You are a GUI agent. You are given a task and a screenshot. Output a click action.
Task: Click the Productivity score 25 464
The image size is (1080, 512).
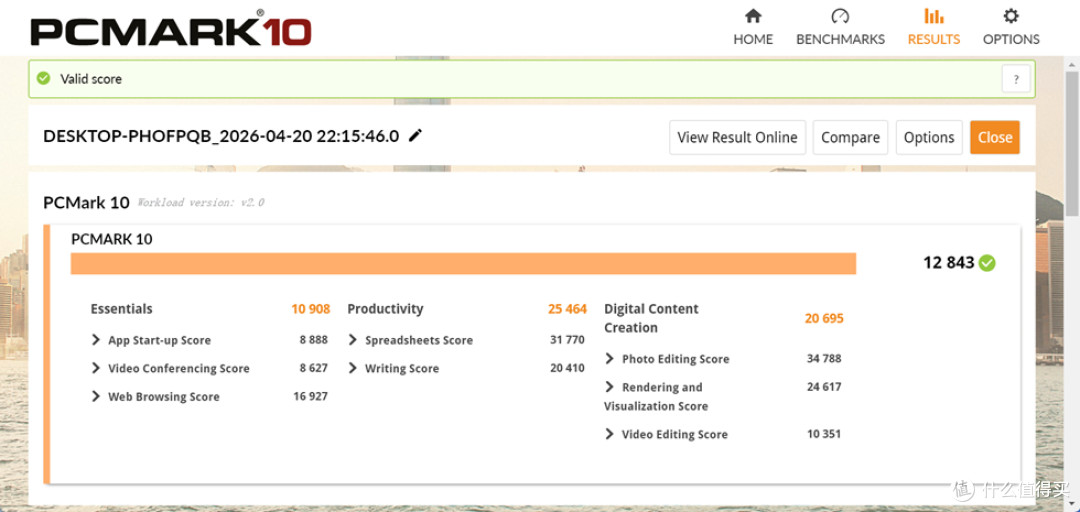coord(568,309)
